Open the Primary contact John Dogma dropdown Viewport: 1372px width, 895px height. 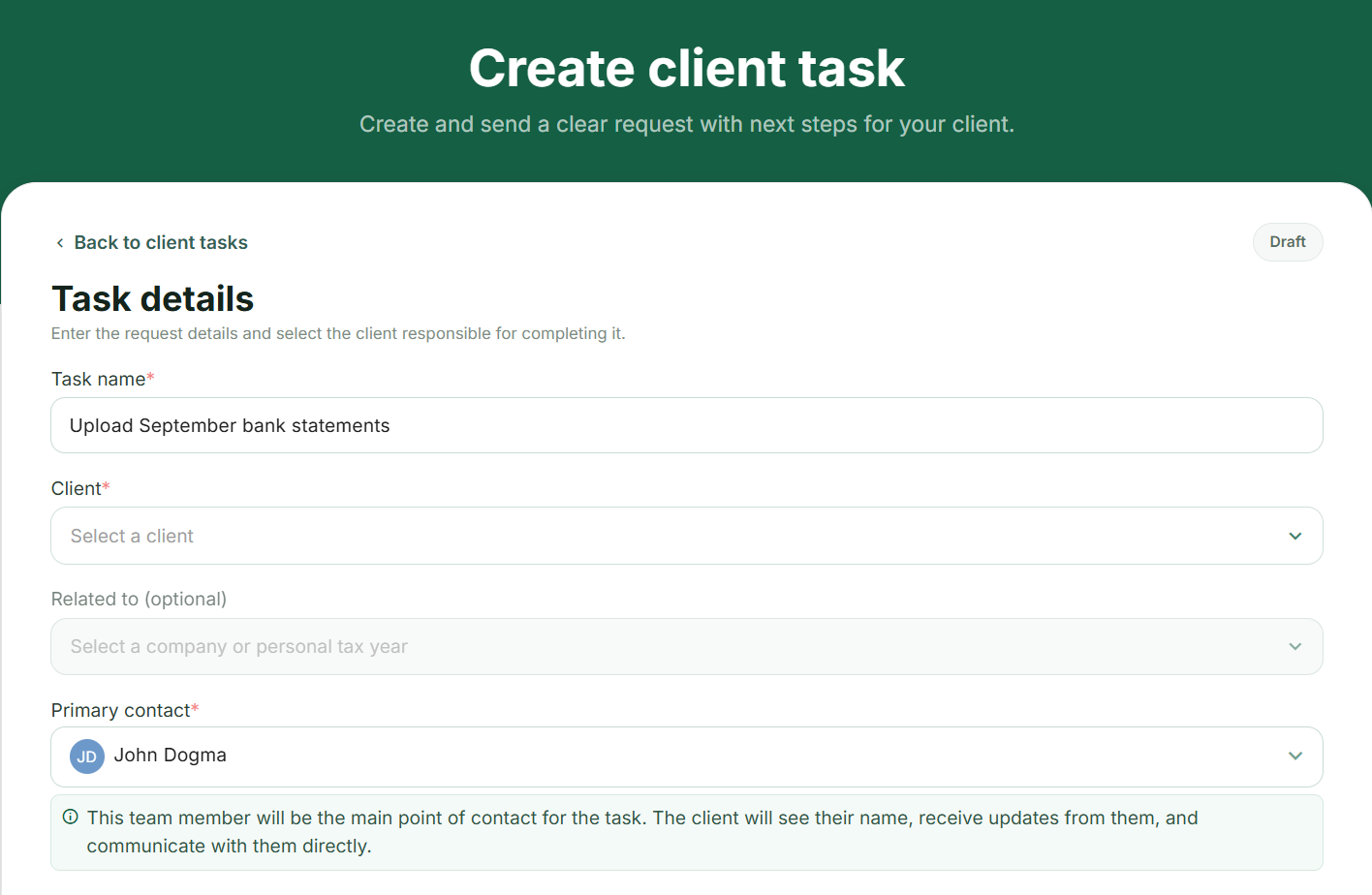pos(686,756)
